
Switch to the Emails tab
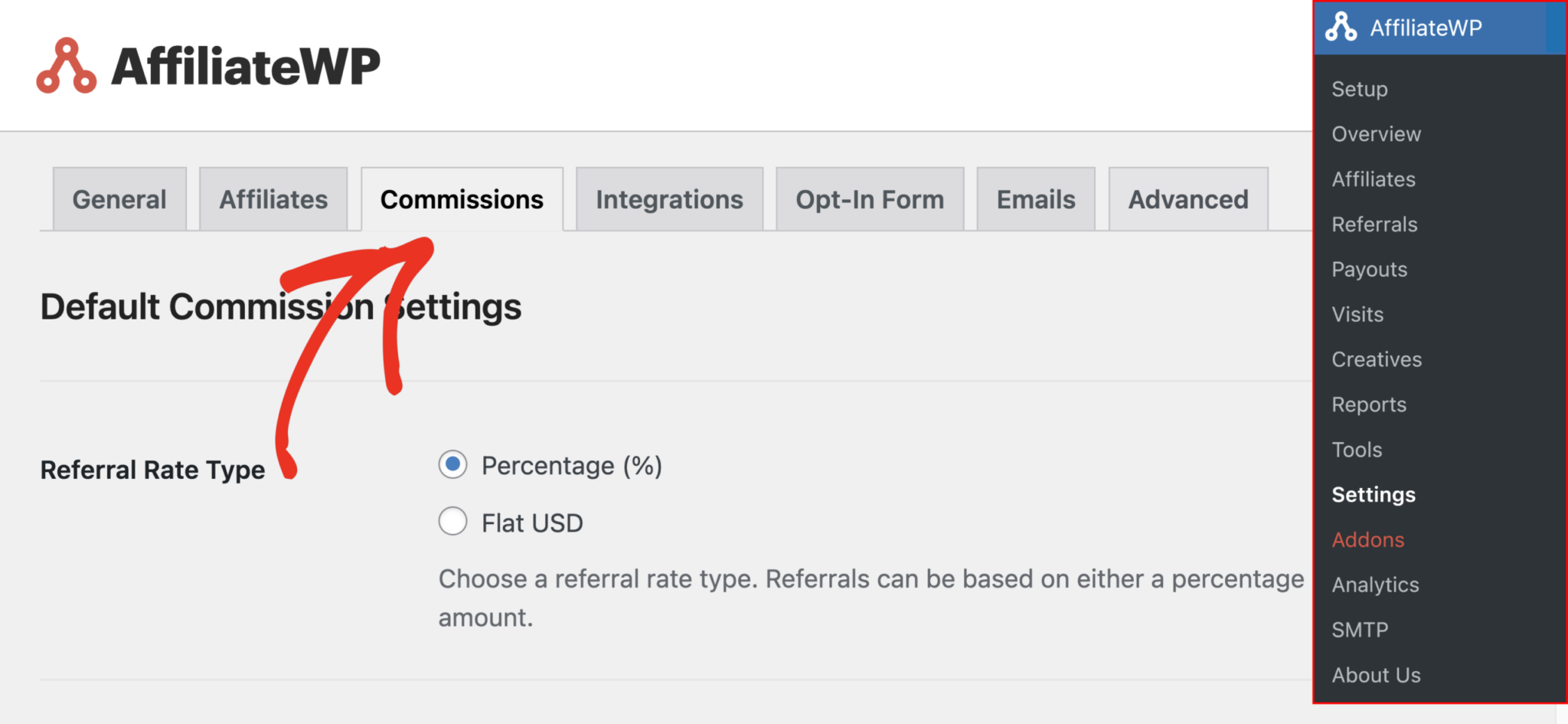1036,199
